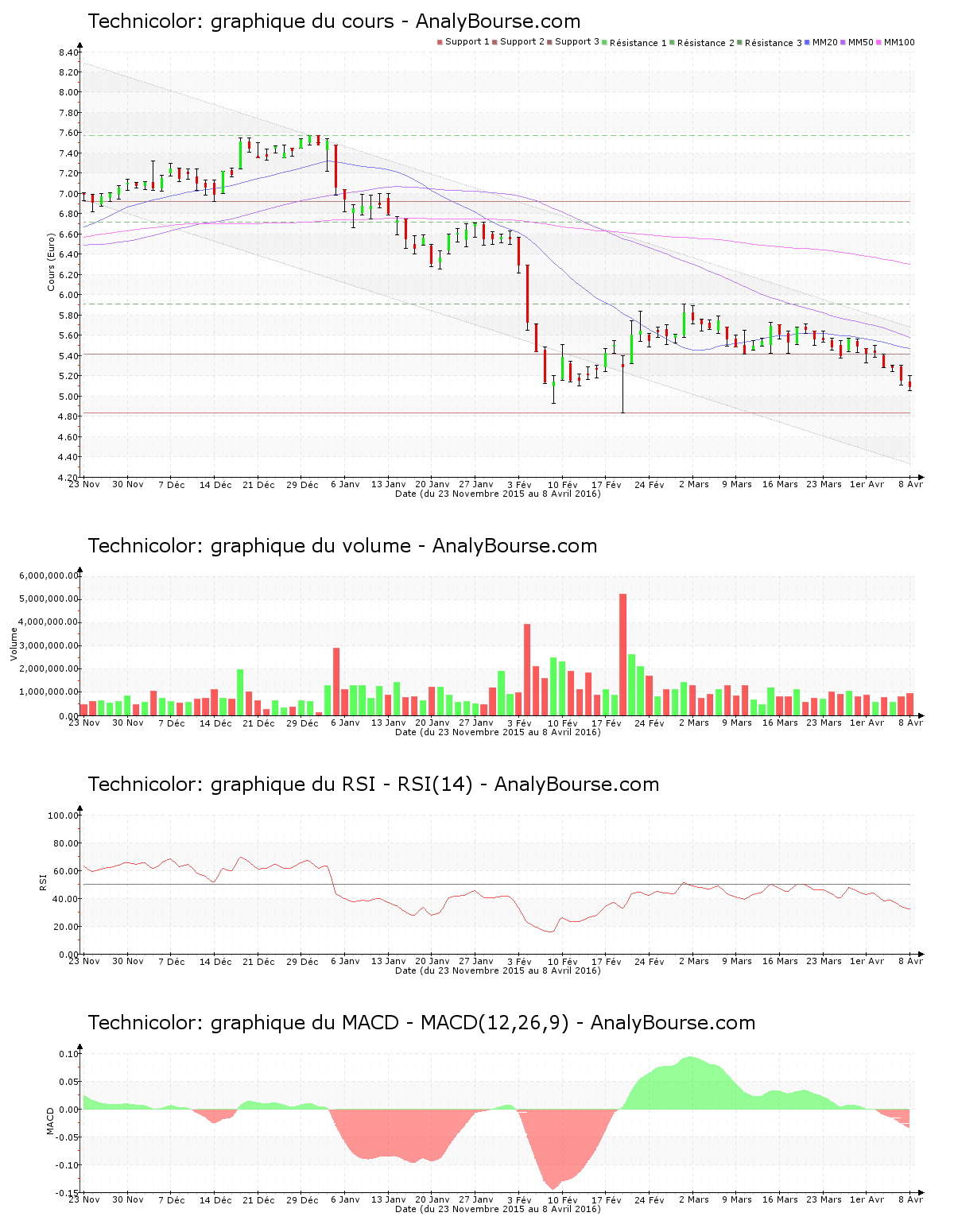
Task: Click the 'Cours (Euro)' y-axis label
Action: tap(52, 262)
